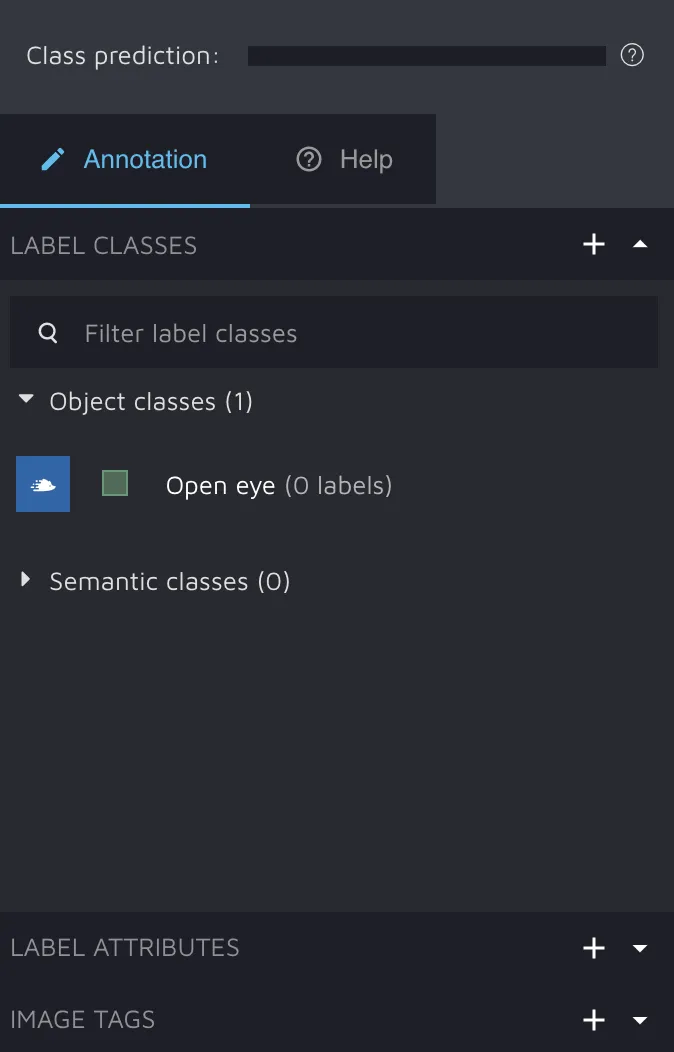The width and height of the screenshot is (674, 1052).
Task: Expand the Label Attributes panel with the arrow
Action: [x=641, y=948]
